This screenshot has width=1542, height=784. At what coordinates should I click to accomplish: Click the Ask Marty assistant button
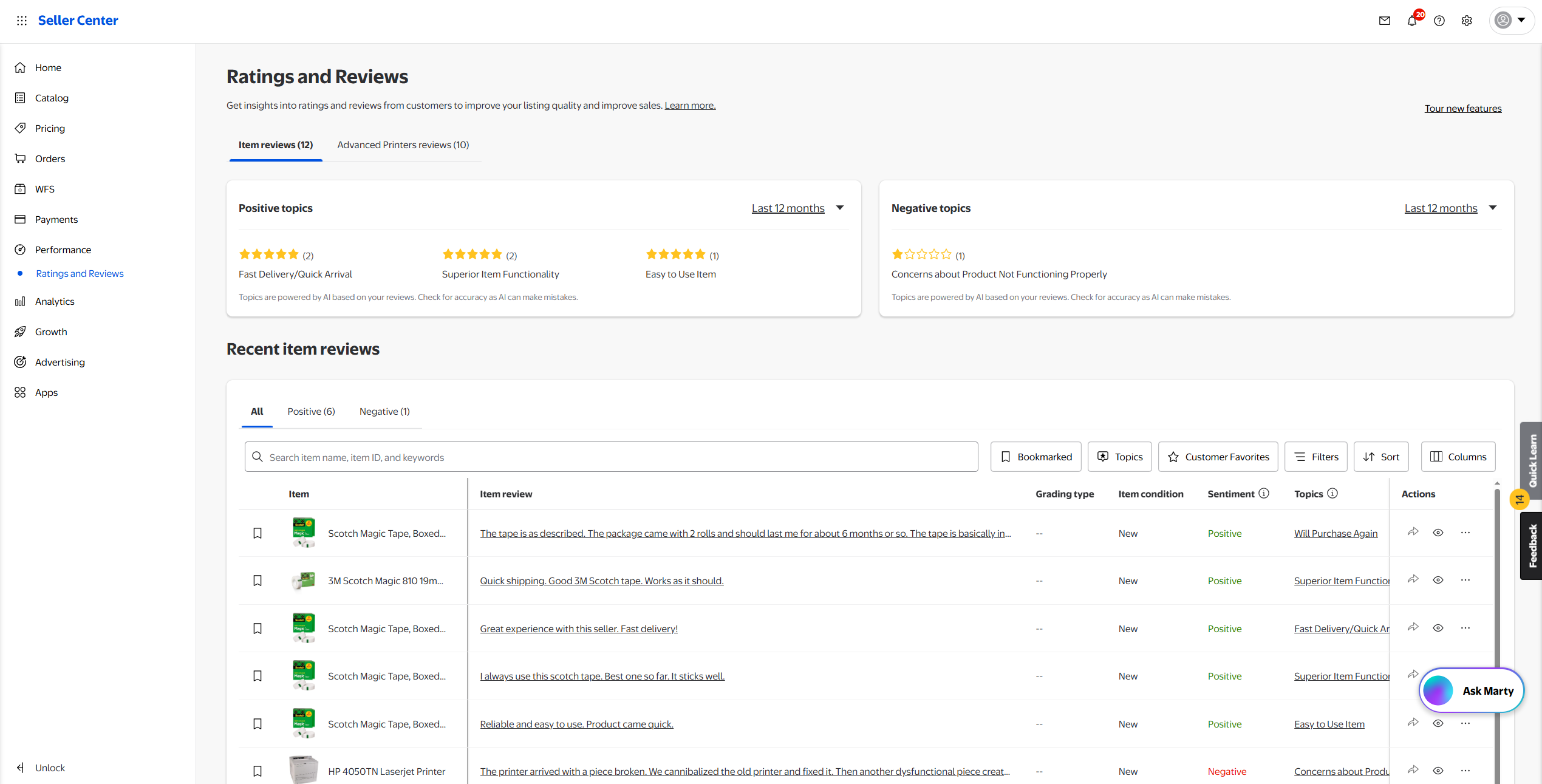click(1472, 690)
